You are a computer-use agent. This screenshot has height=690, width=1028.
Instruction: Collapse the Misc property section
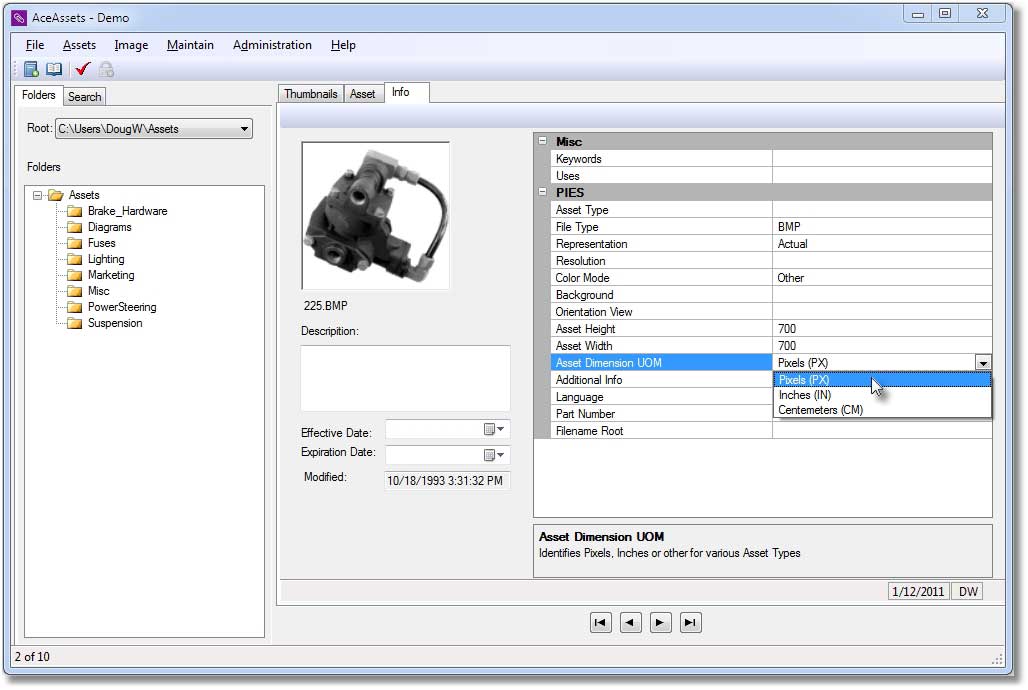[542, 142]
